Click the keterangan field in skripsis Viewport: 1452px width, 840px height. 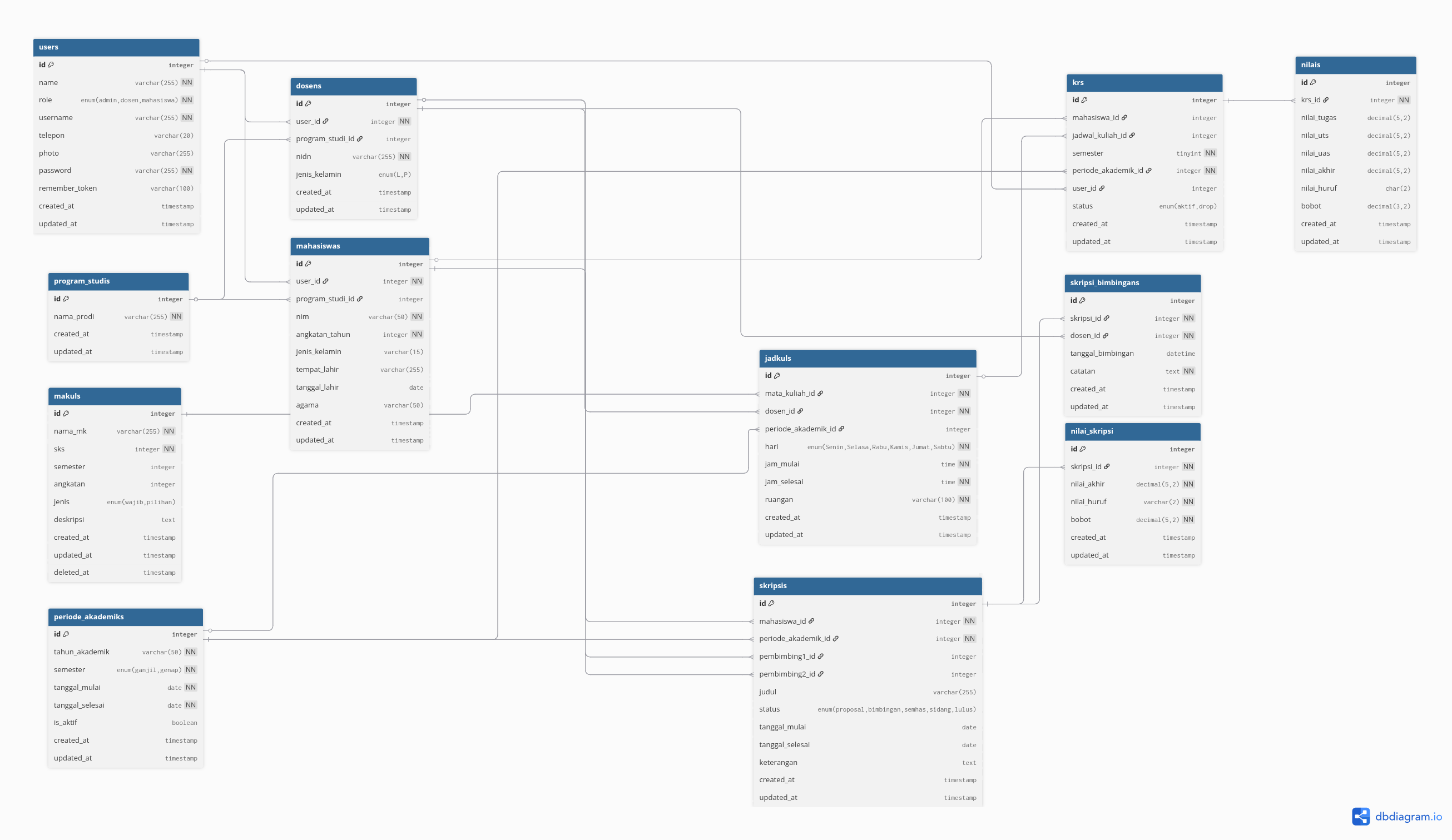868,763
